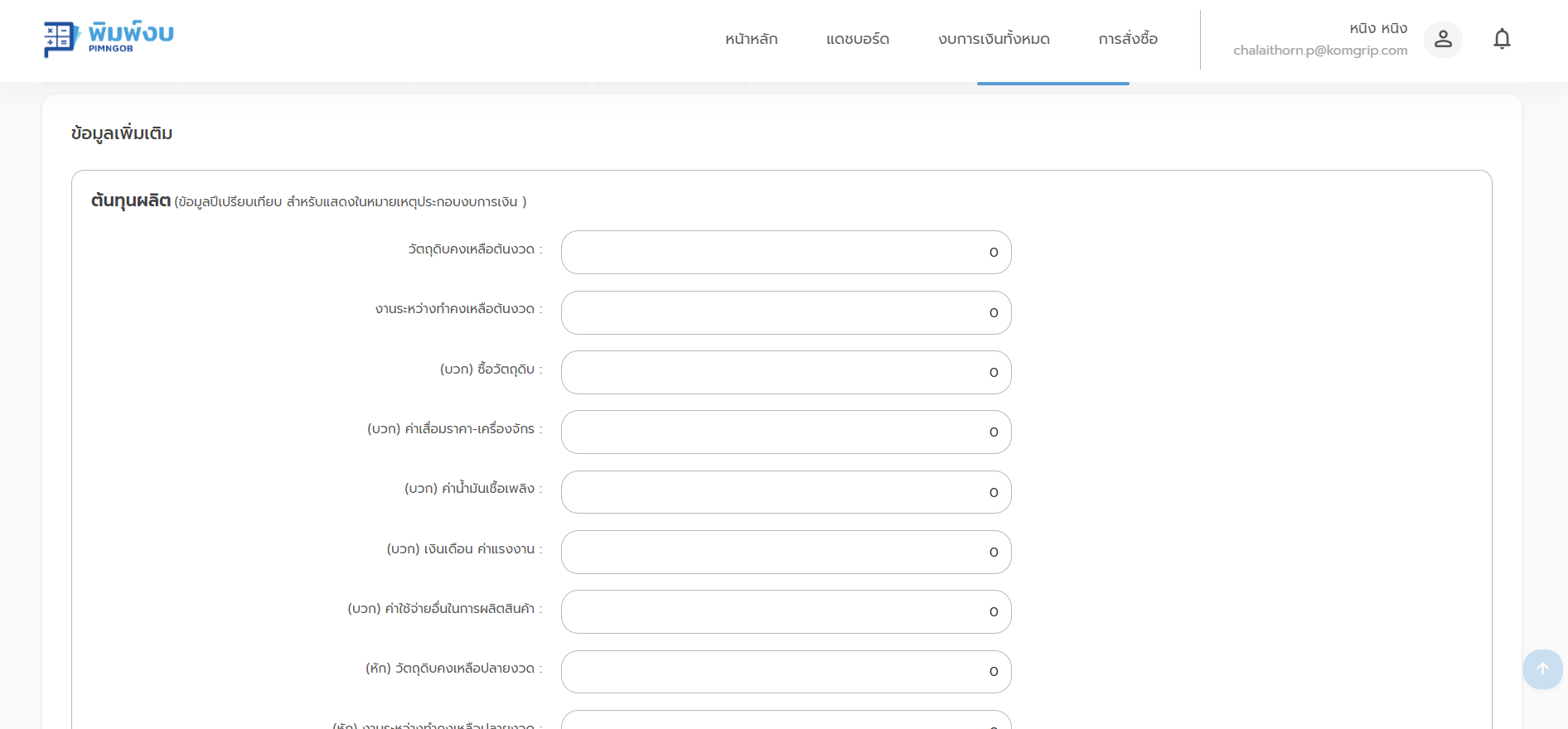The height and width of the screenshot is (729, 1568).
Task: Click the ค่าเสื่อมราคา-เครื่องจักร input field
Action: tap(786, 432)
